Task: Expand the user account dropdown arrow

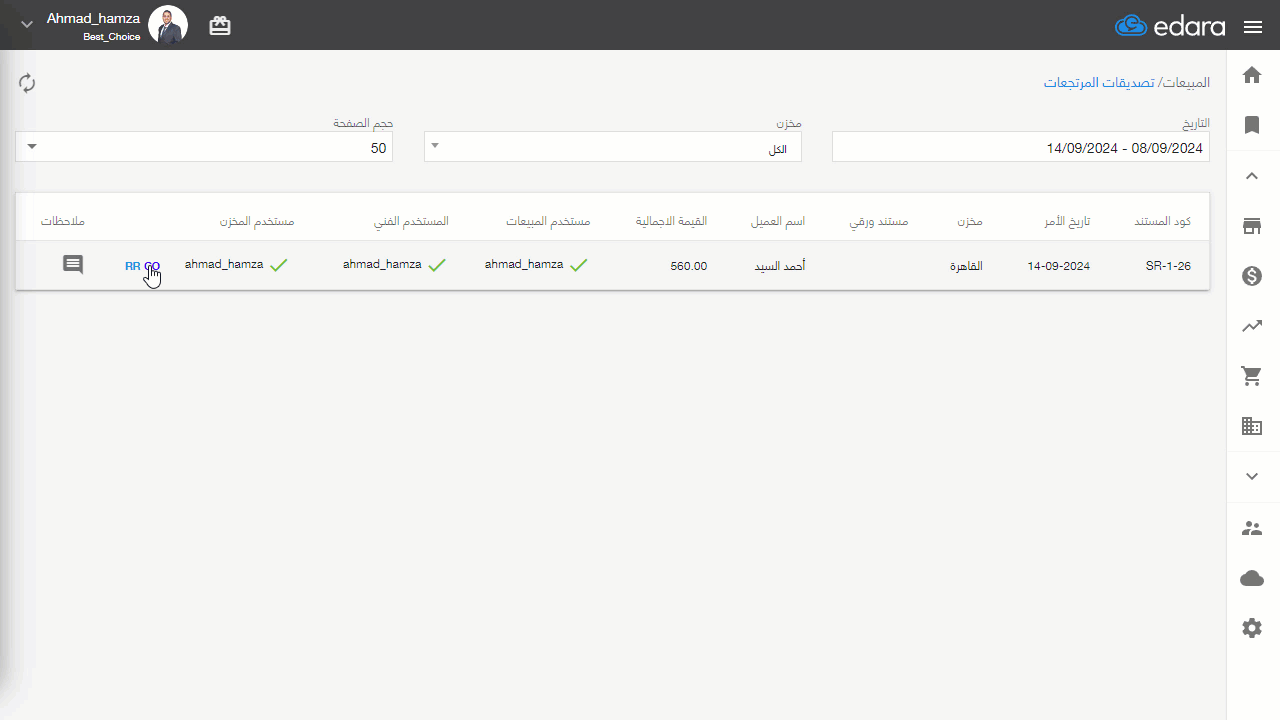Action: click(x=27, y=25)
